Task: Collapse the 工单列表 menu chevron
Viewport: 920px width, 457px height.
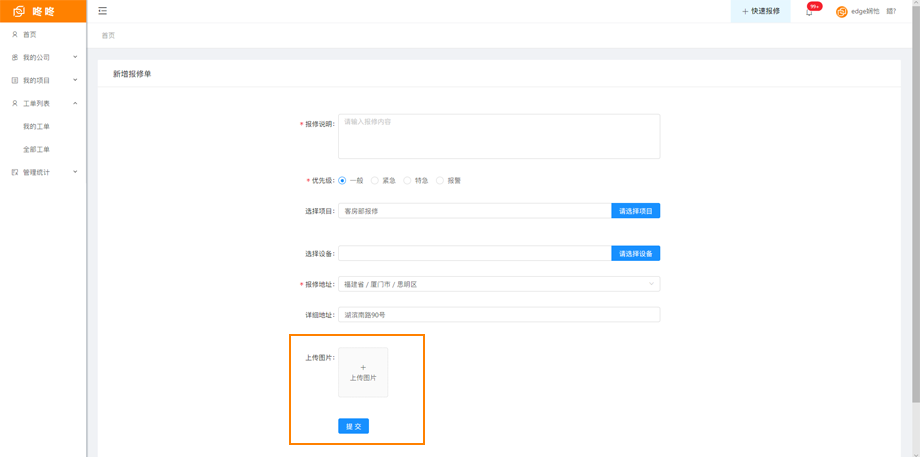Action: (75, 103)
